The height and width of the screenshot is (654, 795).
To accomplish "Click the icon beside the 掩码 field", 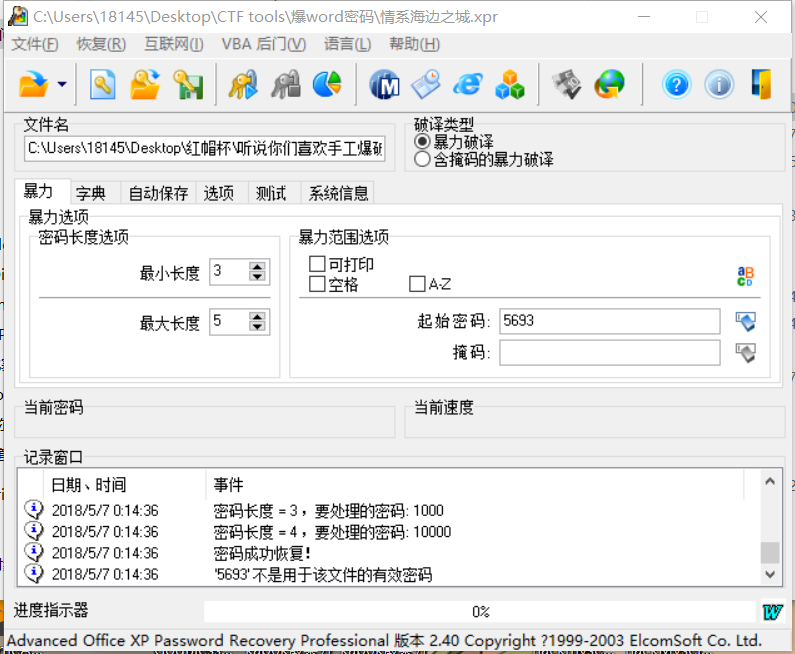I will [x=745, y=353].
